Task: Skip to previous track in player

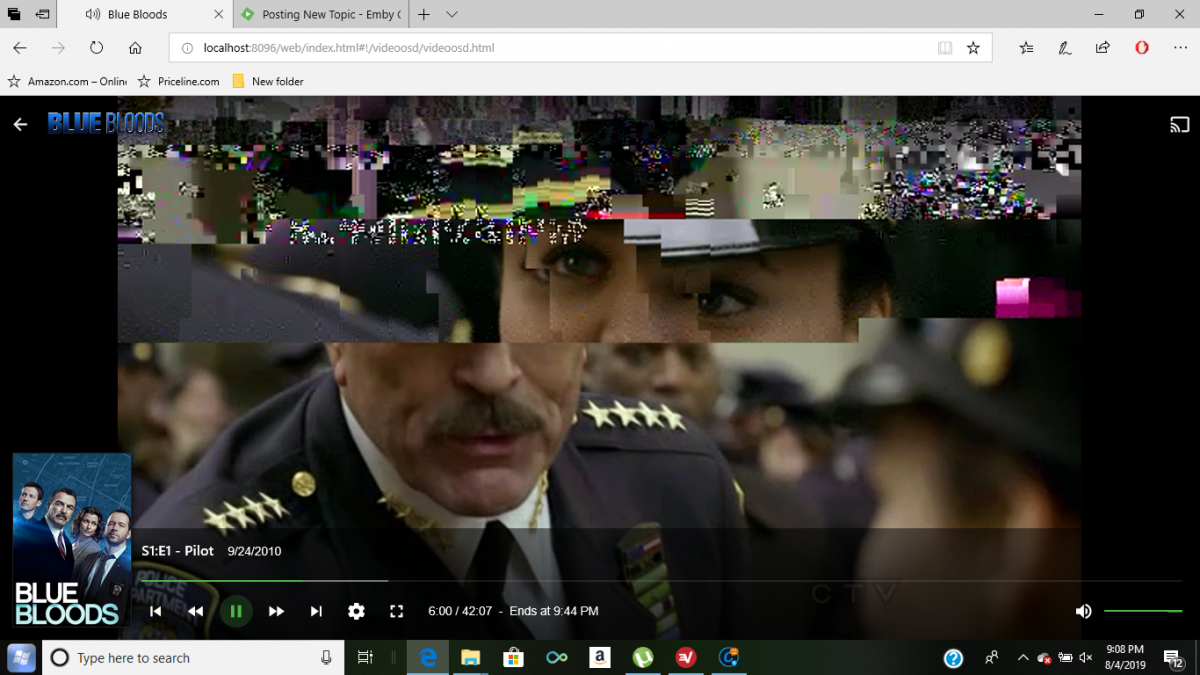Action: (x=156, y=611)
